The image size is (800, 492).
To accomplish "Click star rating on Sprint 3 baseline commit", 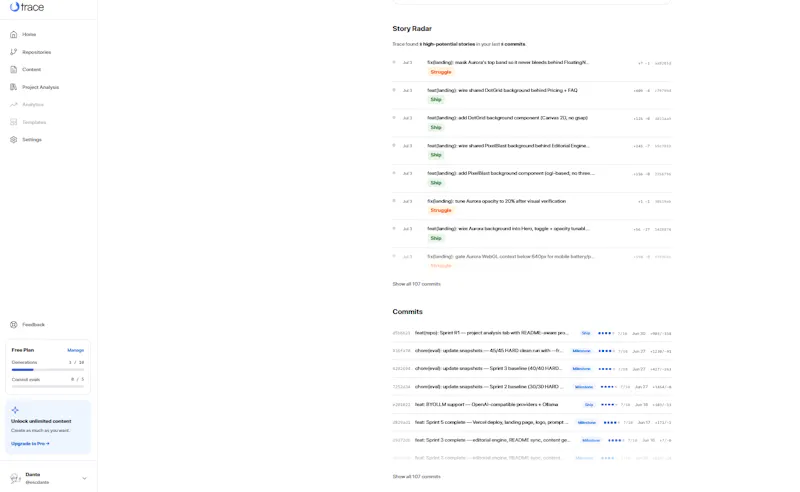I will (x=607, y=369).
